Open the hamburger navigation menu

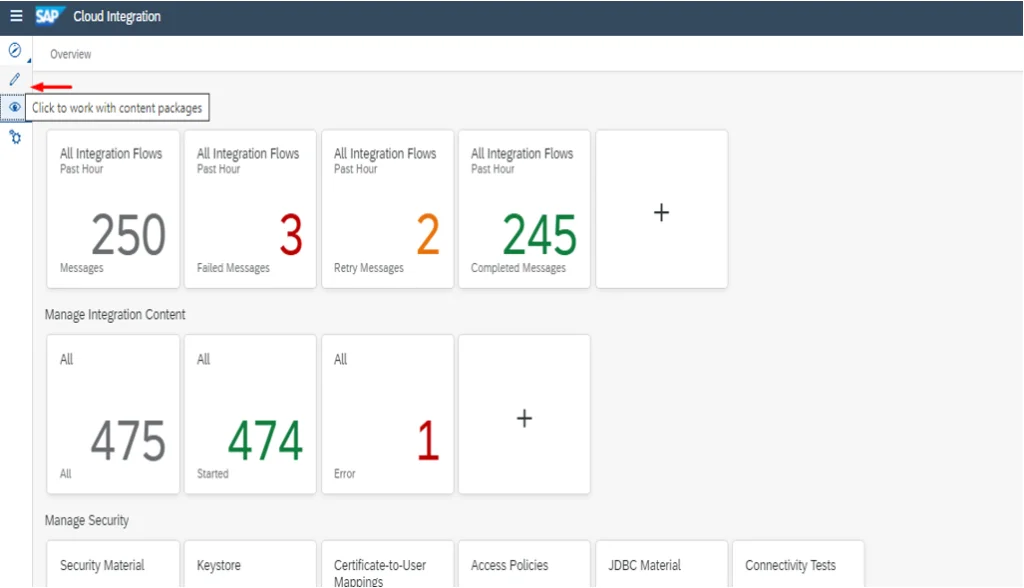[x=16, y=17]
